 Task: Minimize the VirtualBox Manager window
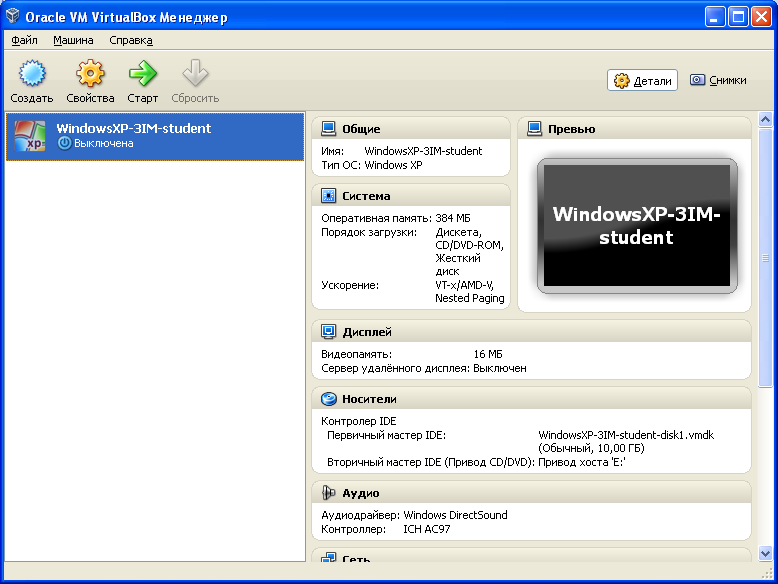coord(714,17)
